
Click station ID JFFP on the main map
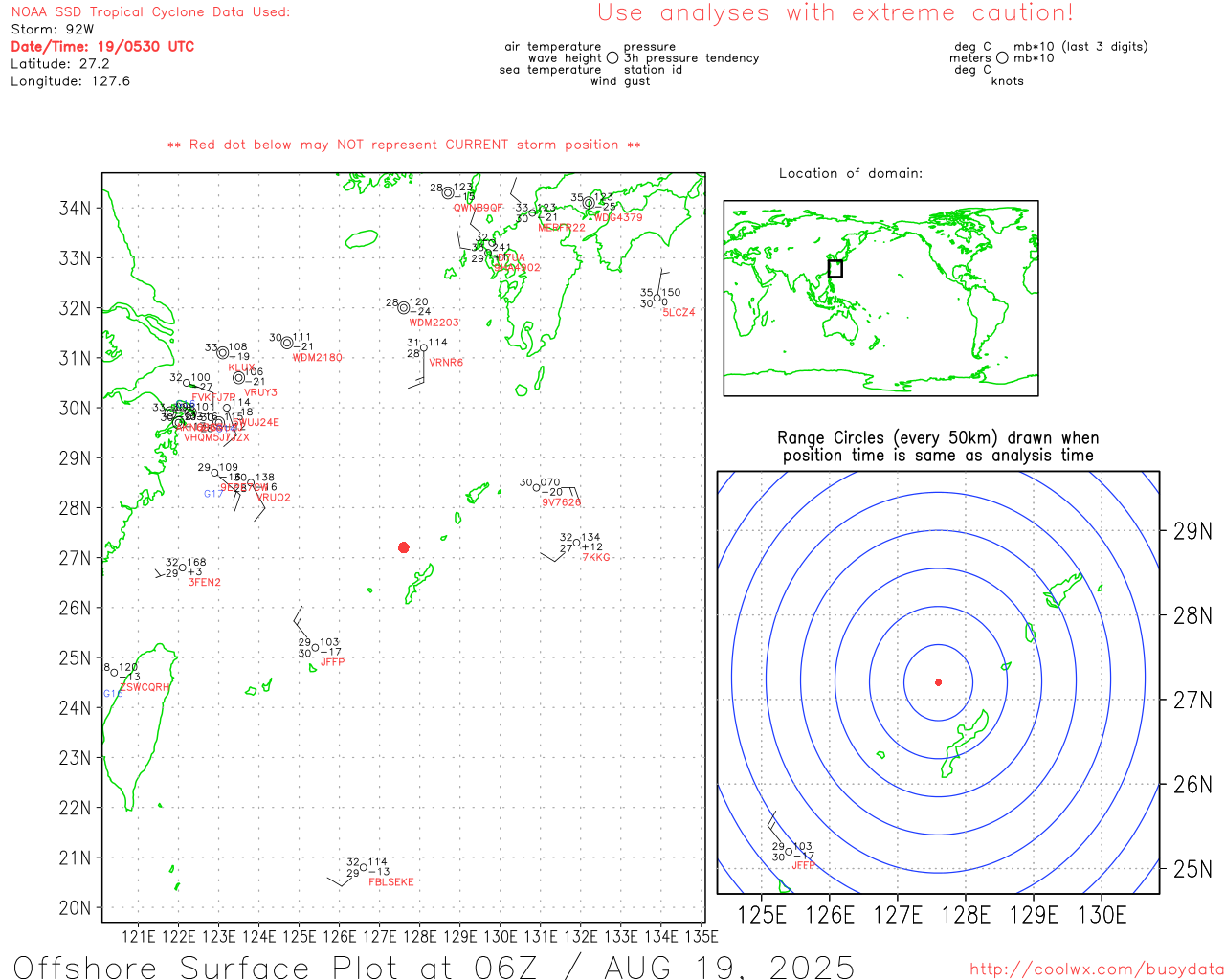pyautogui.click(x=333, y=662)
